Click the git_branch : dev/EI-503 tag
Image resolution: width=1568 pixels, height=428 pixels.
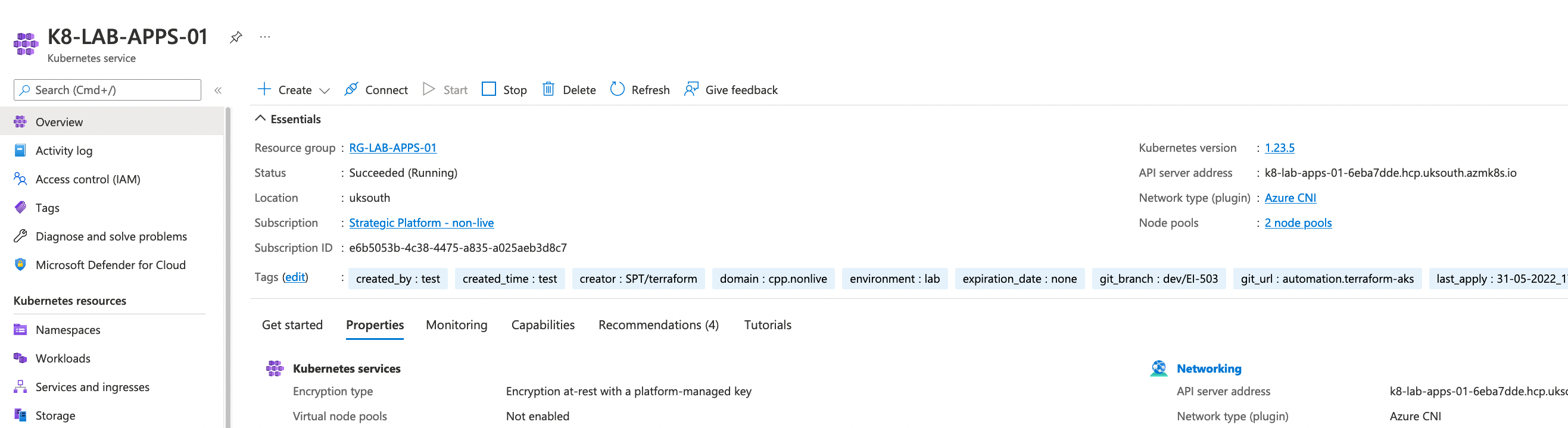point(1159,279)
